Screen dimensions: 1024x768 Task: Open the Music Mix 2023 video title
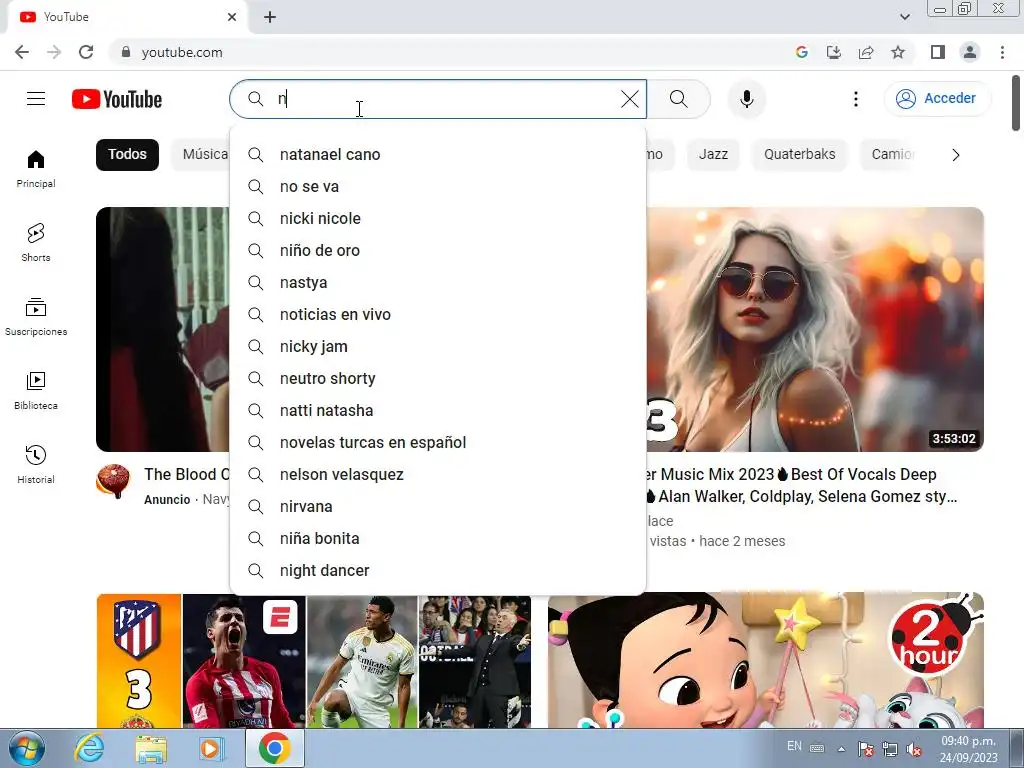[x=803, y=485]
